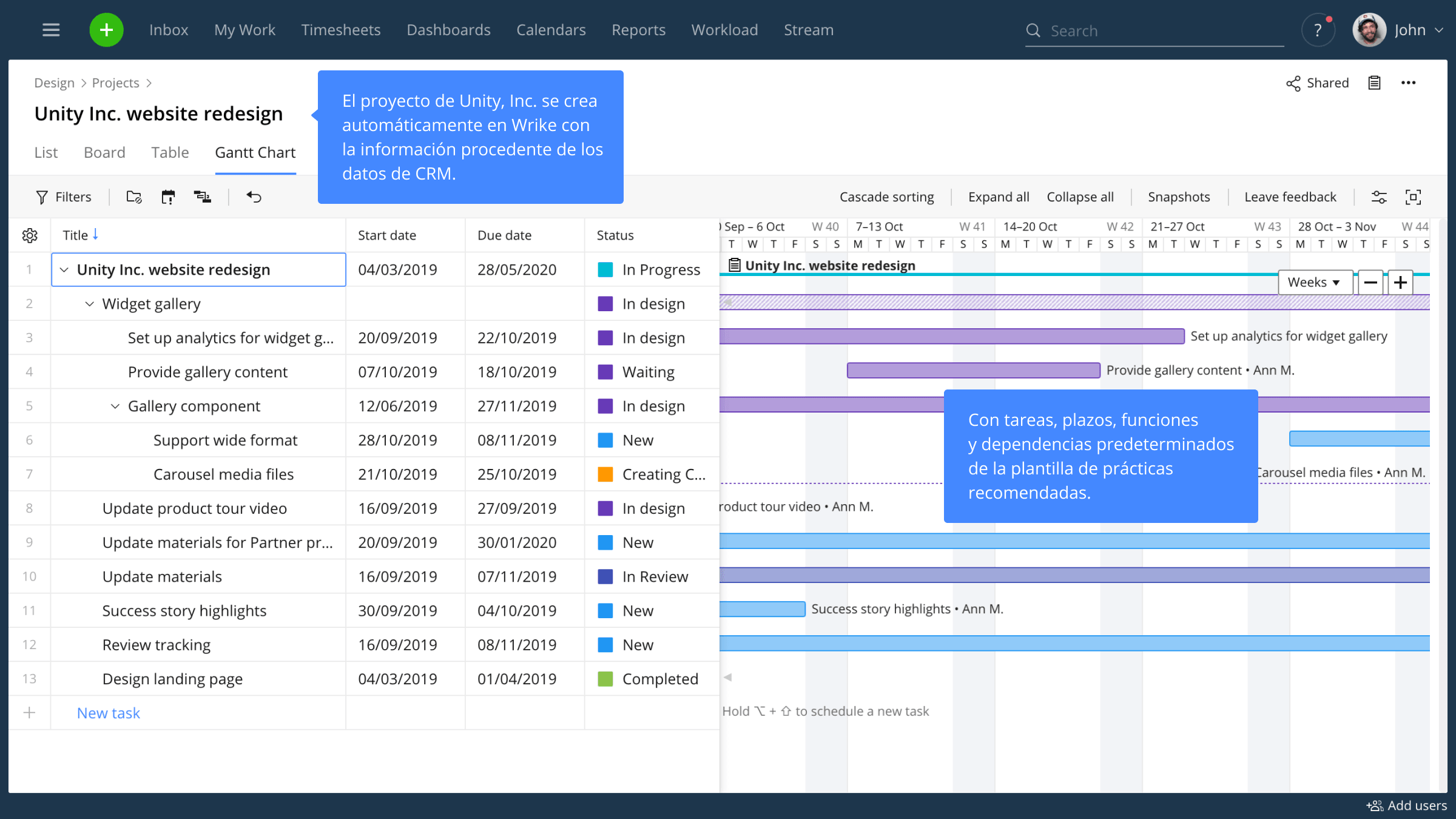Switch to the List view tab
1456x819 pixels.
[x=46, y=152]
